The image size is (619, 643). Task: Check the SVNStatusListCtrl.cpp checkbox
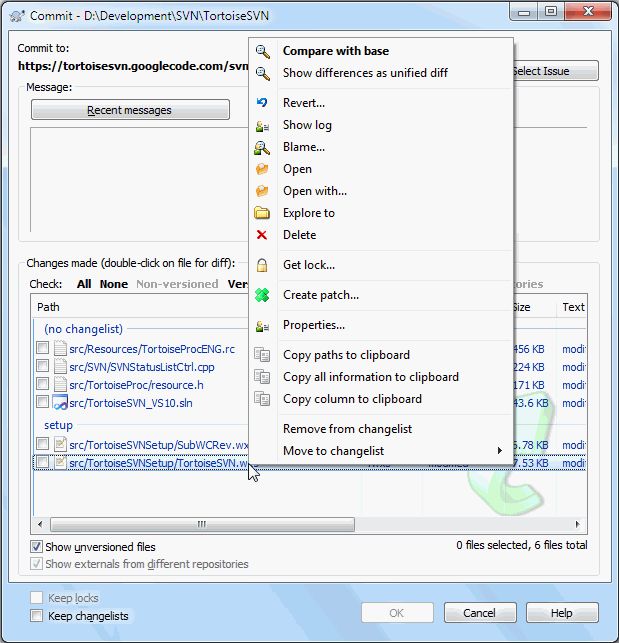click(x=42, y=366)
